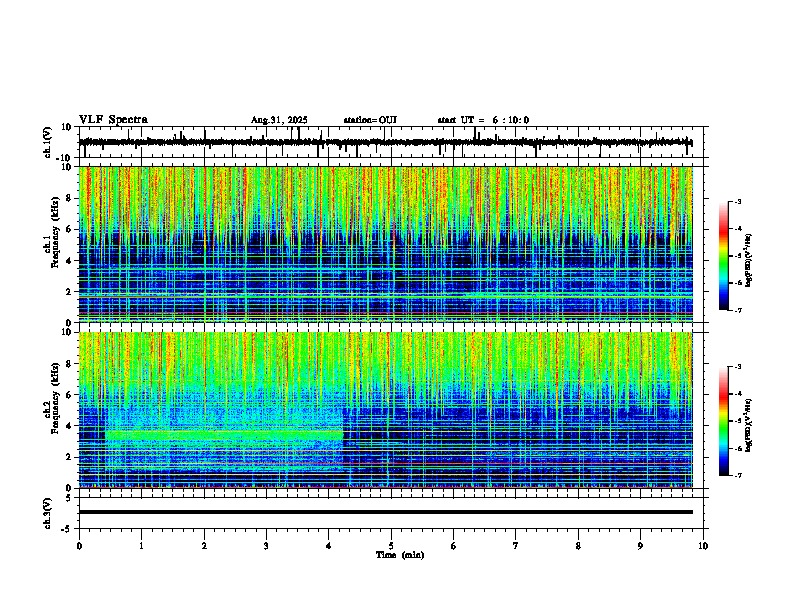This screenshot has height=612, width=792.
Task: Click the ch.2 color scale log(PSD) label
Action: coord(748,426)
